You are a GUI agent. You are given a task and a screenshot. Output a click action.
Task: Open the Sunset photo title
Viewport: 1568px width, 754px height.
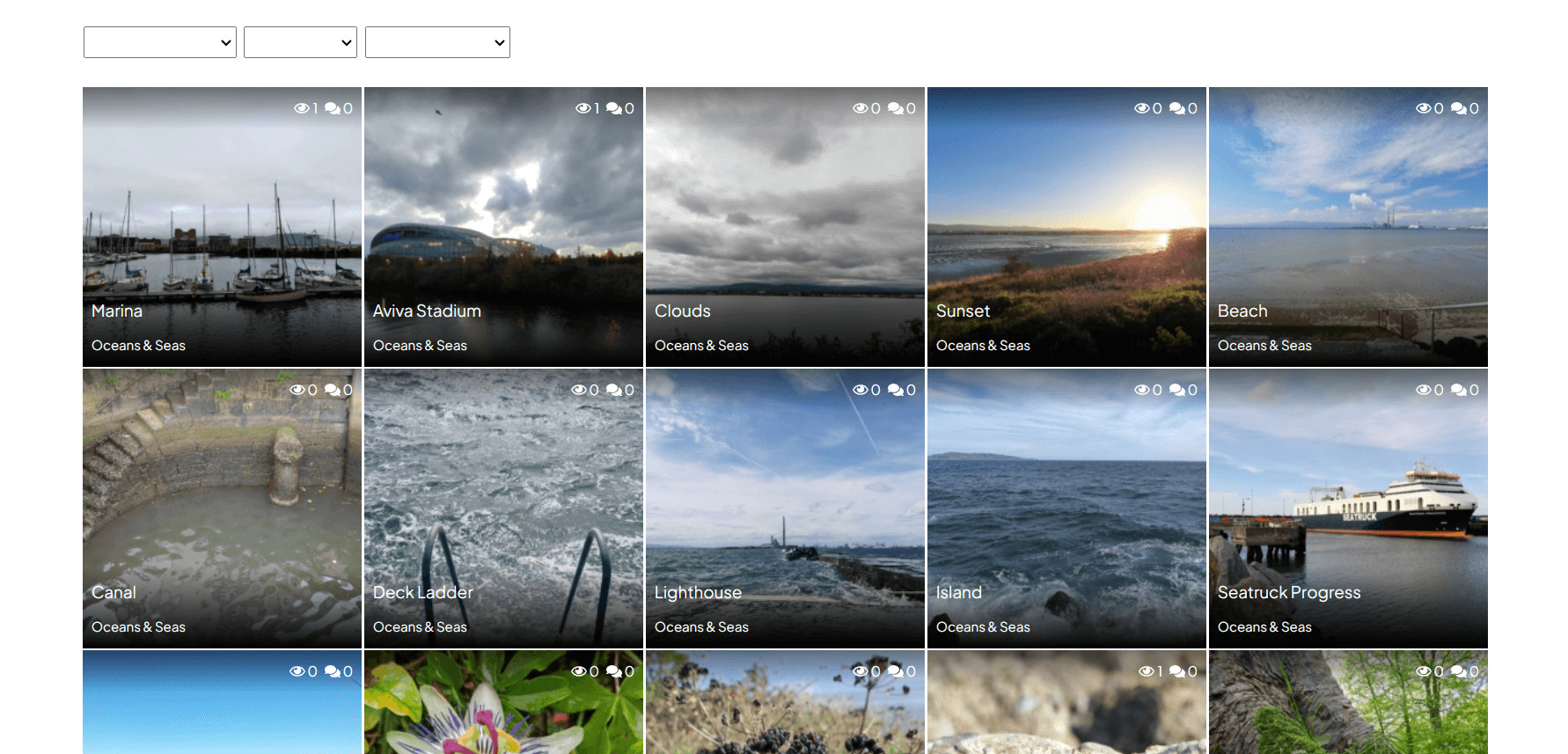[x=963, y=311]
